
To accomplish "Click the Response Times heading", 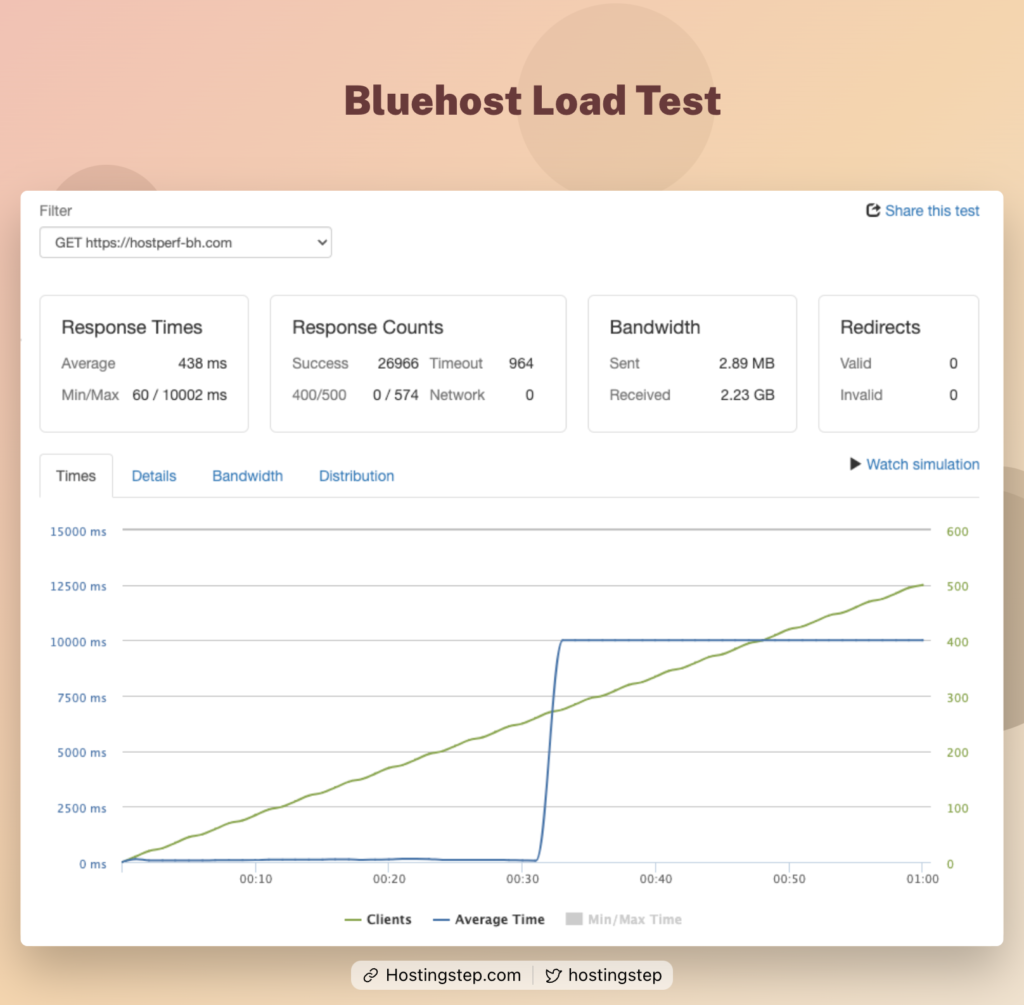I will coord(132,327).
